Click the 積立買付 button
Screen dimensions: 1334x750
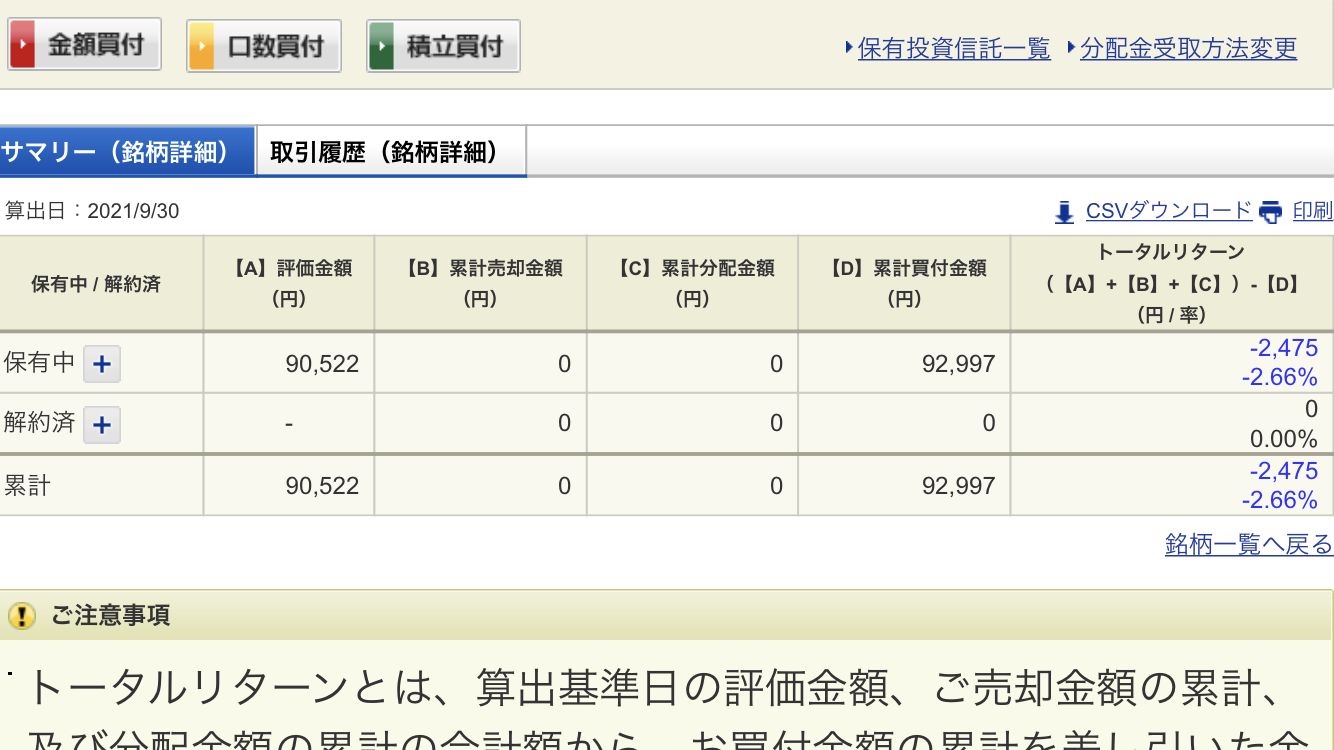[x=443, y=46]
